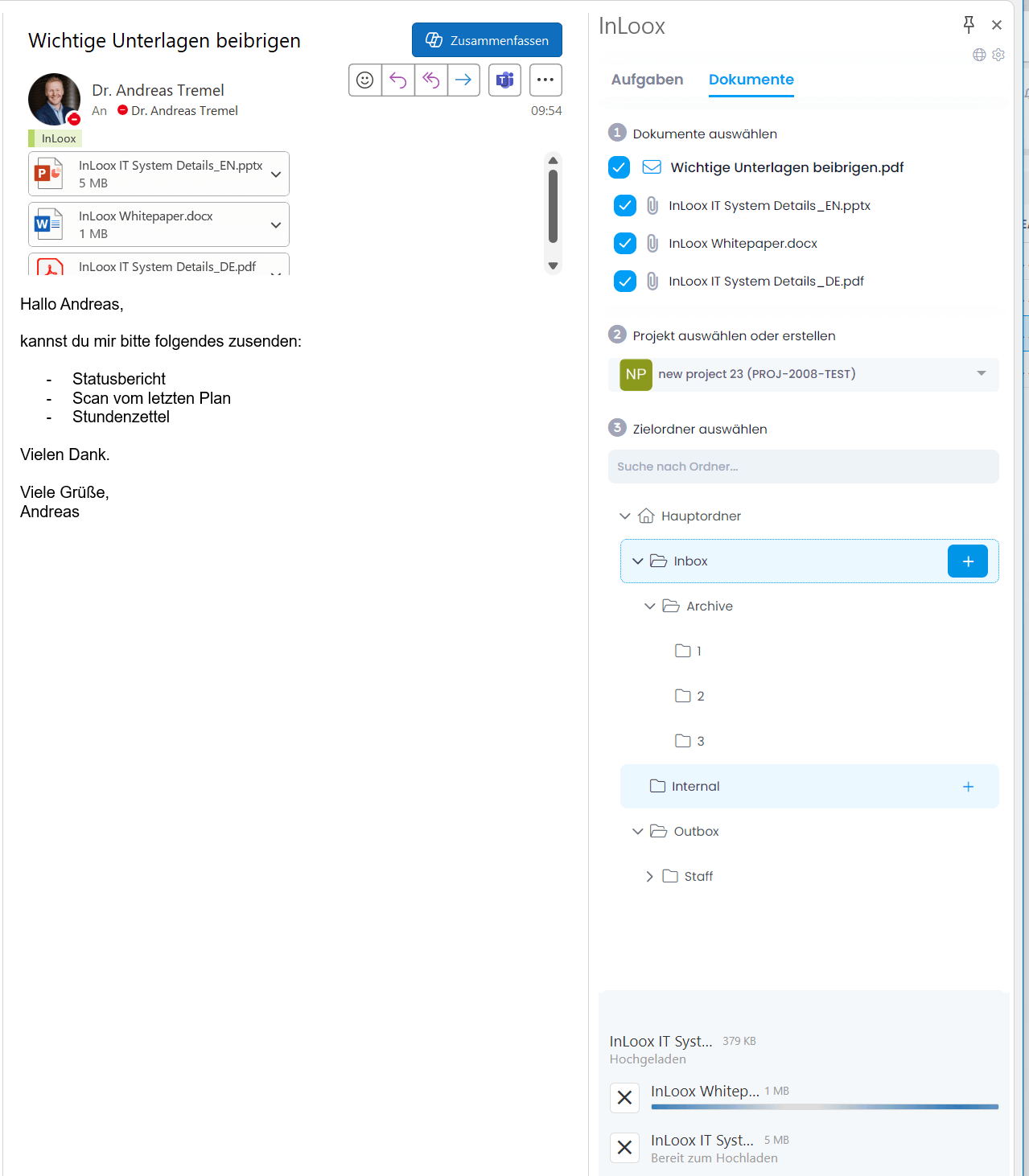Add subfolder with Inbox plus button

[x=968, y=561]
